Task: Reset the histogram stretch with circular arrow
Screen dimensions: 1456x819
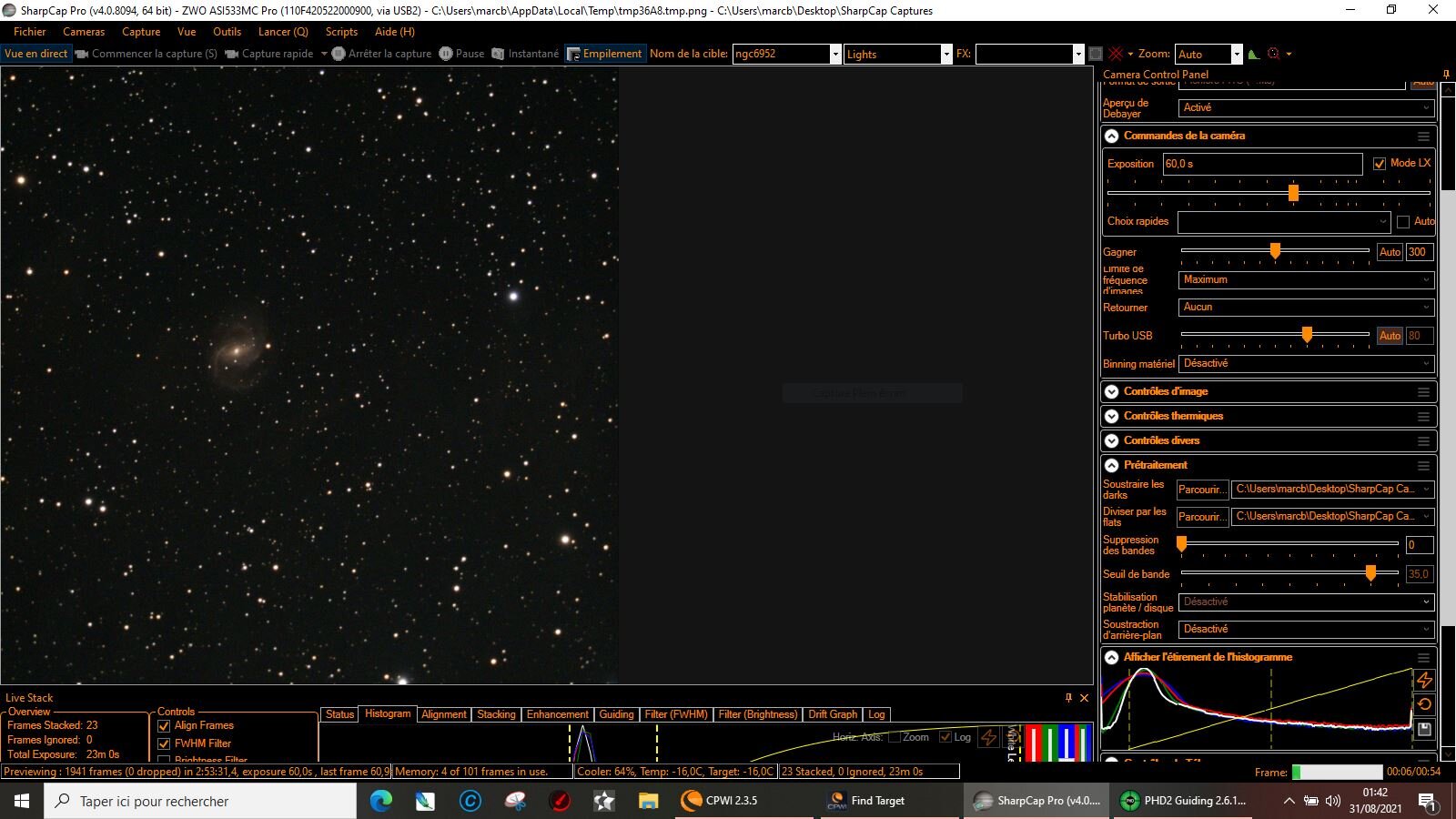Action: pyautogui.click(x=1424, y=704)
